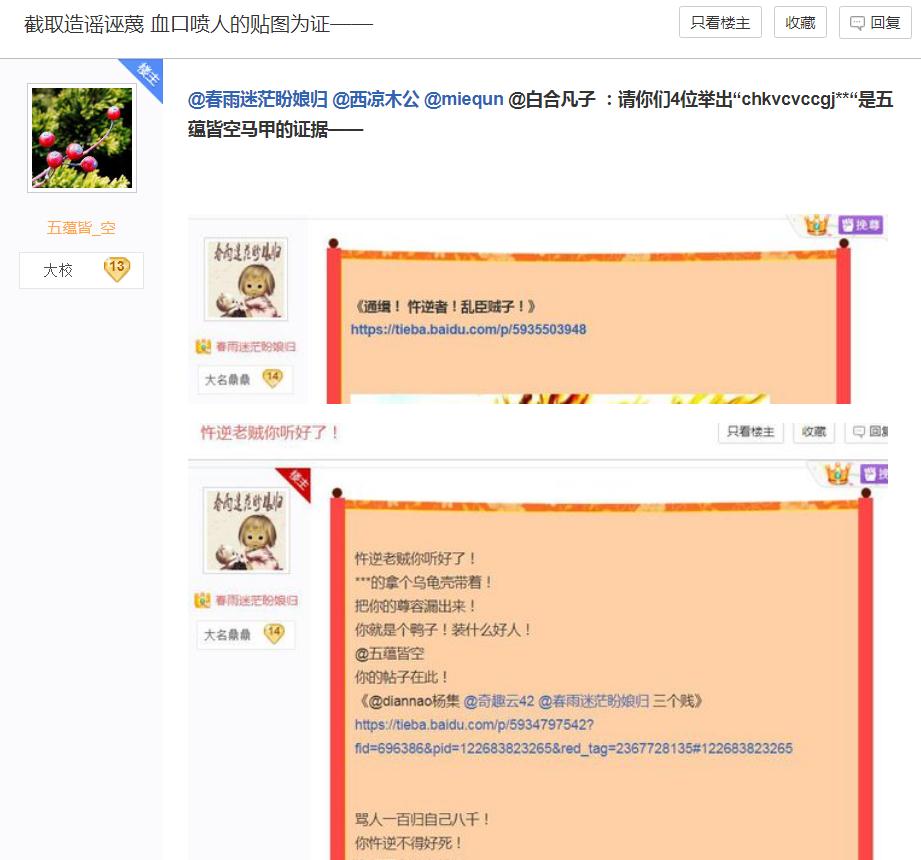Click the level 14 badge beside the red 楼主 ribbon post

pos(273,634)
